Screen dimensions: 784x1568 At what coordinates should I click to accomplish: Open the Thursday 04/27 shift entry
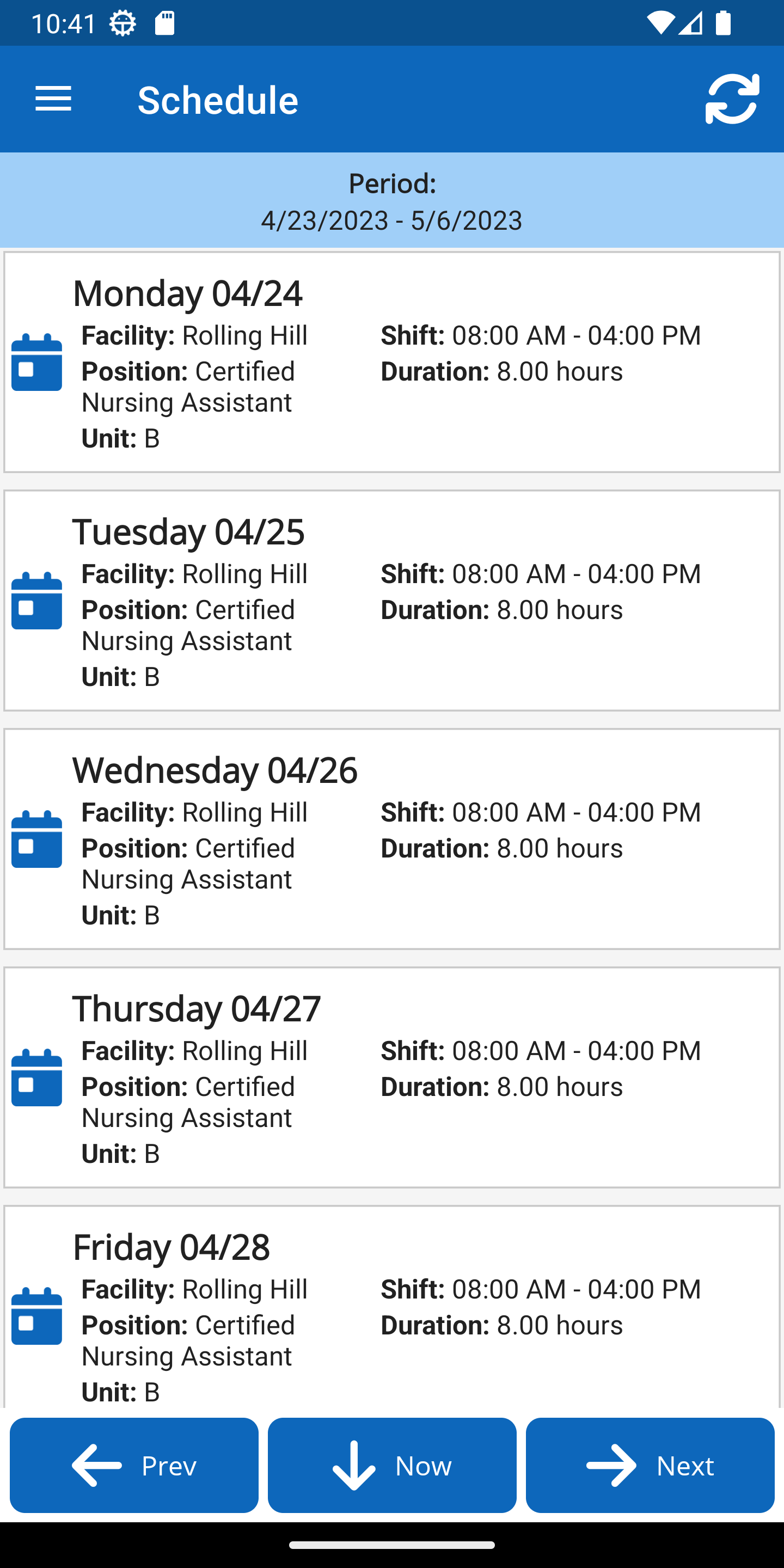[392, 1078]
